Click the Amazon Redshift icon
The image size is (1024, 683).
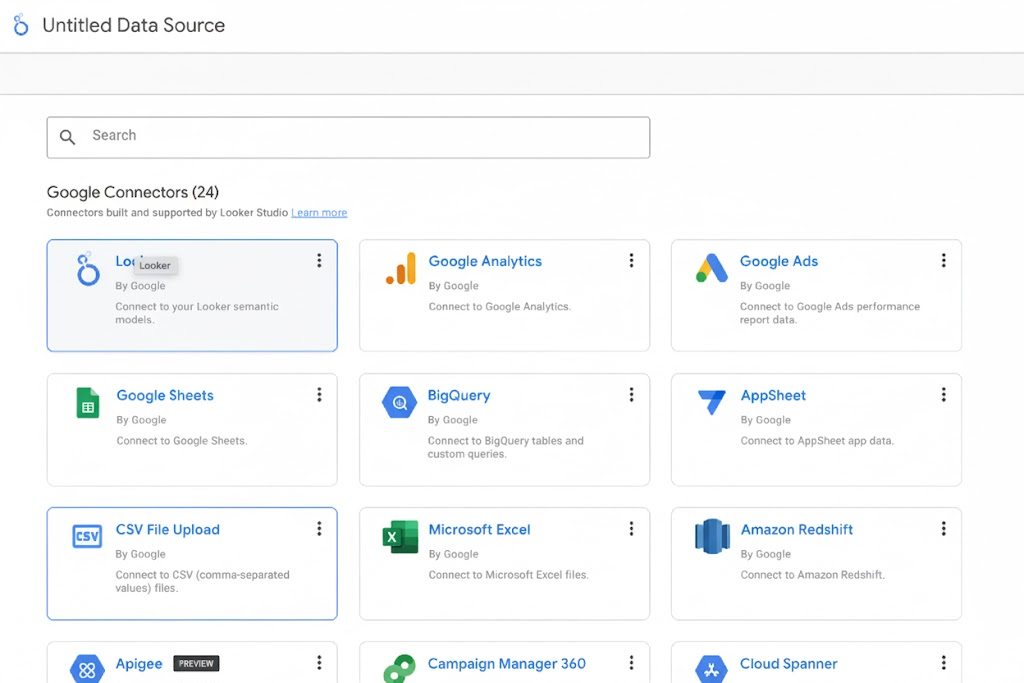tap(712, 536)
